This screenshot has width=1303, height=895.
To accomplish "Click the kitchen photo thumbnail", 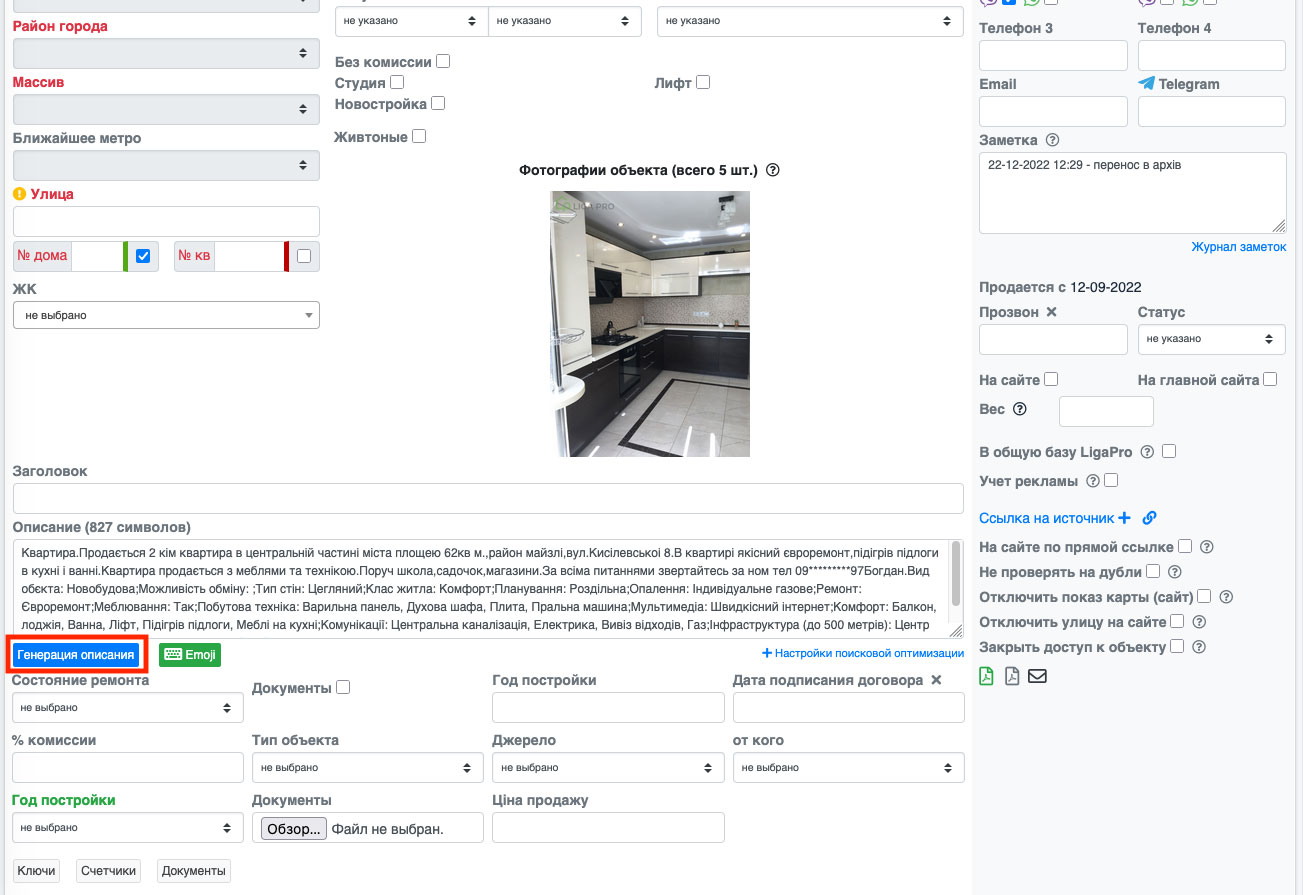I will coord(650,324).
